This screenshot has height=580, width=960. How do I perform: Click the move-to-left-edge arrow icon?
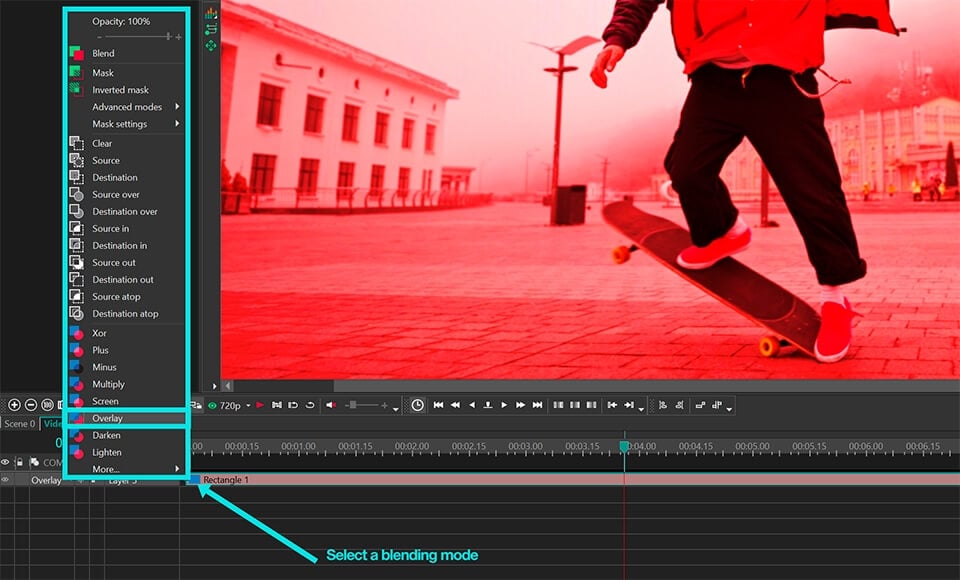pos(612,405)
